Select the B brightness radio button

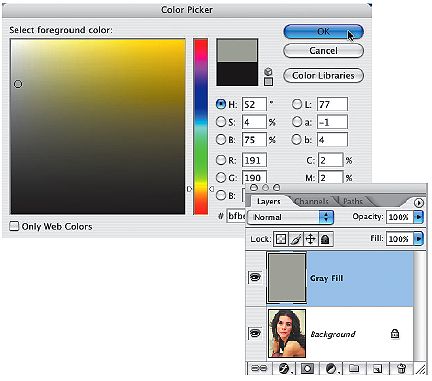(221, 139)
